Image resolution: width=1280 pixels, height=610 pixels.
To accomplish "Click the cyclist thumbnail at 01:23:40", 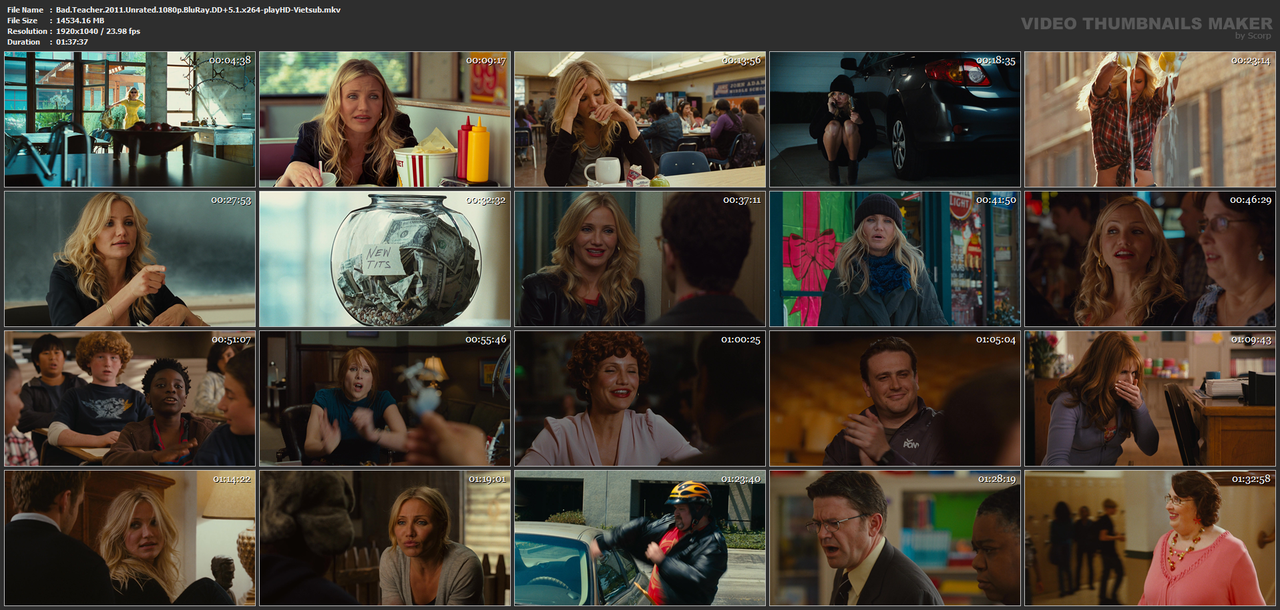I will point(640,537).
